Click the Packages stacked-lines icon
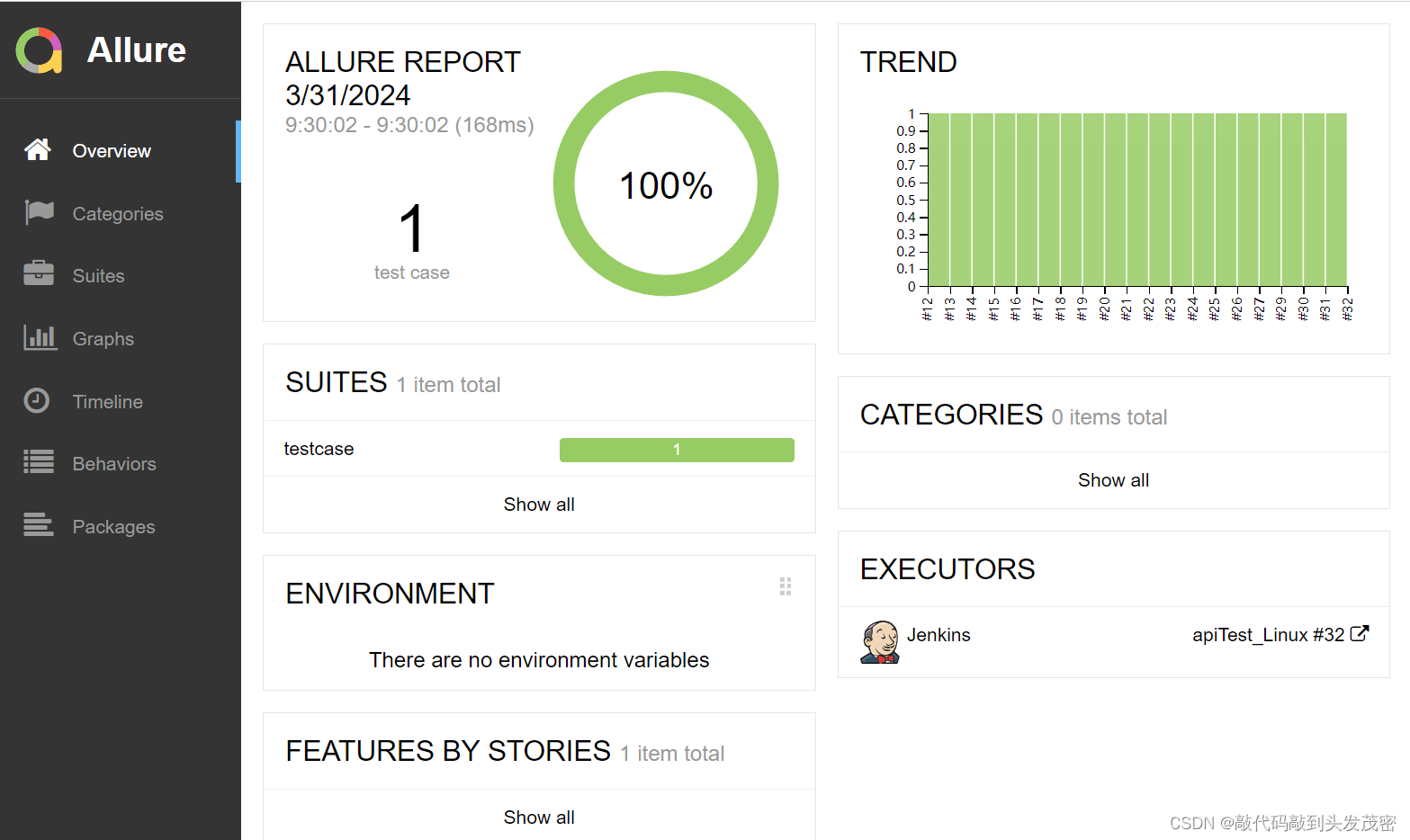Image resolution: width=1410 pixels, height=840 pixels. click(39, 524)
